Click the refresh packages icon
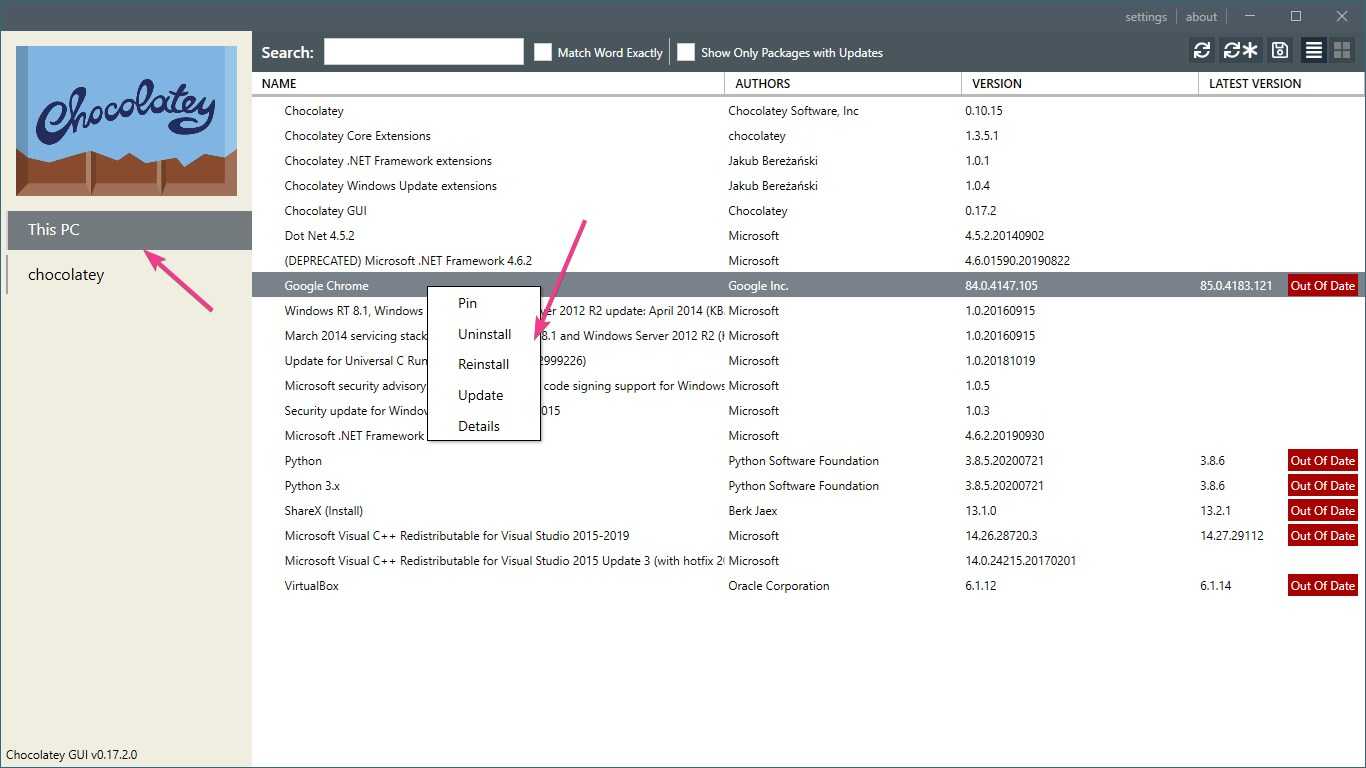Image resolution: width=1366 pixels, height=768 pixels. 1202,51
